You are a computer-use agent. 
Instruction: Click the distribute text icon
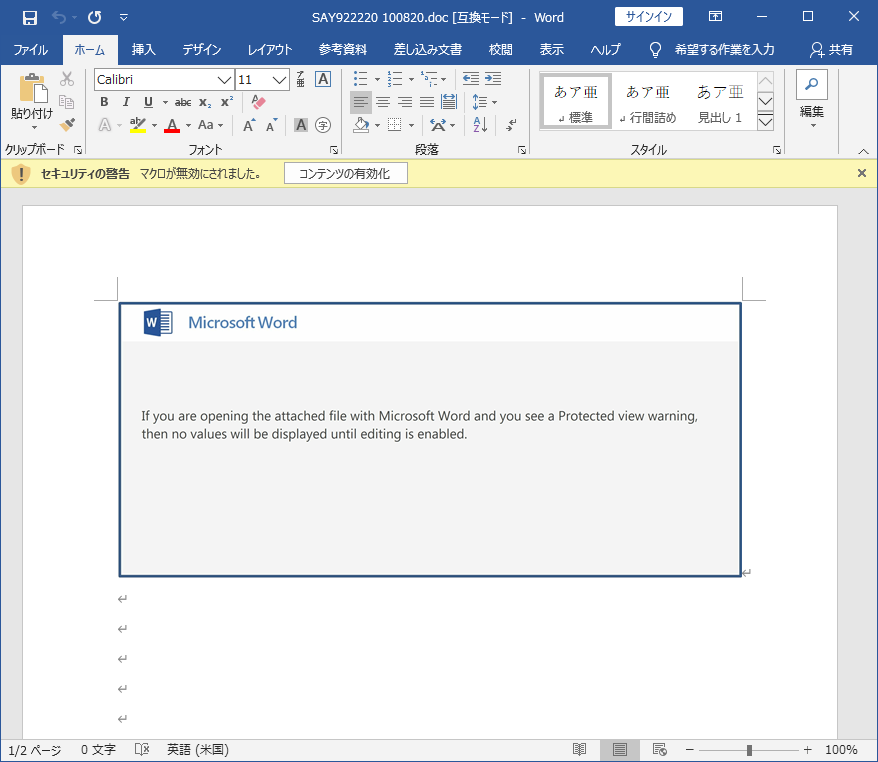tap(449, 102)
